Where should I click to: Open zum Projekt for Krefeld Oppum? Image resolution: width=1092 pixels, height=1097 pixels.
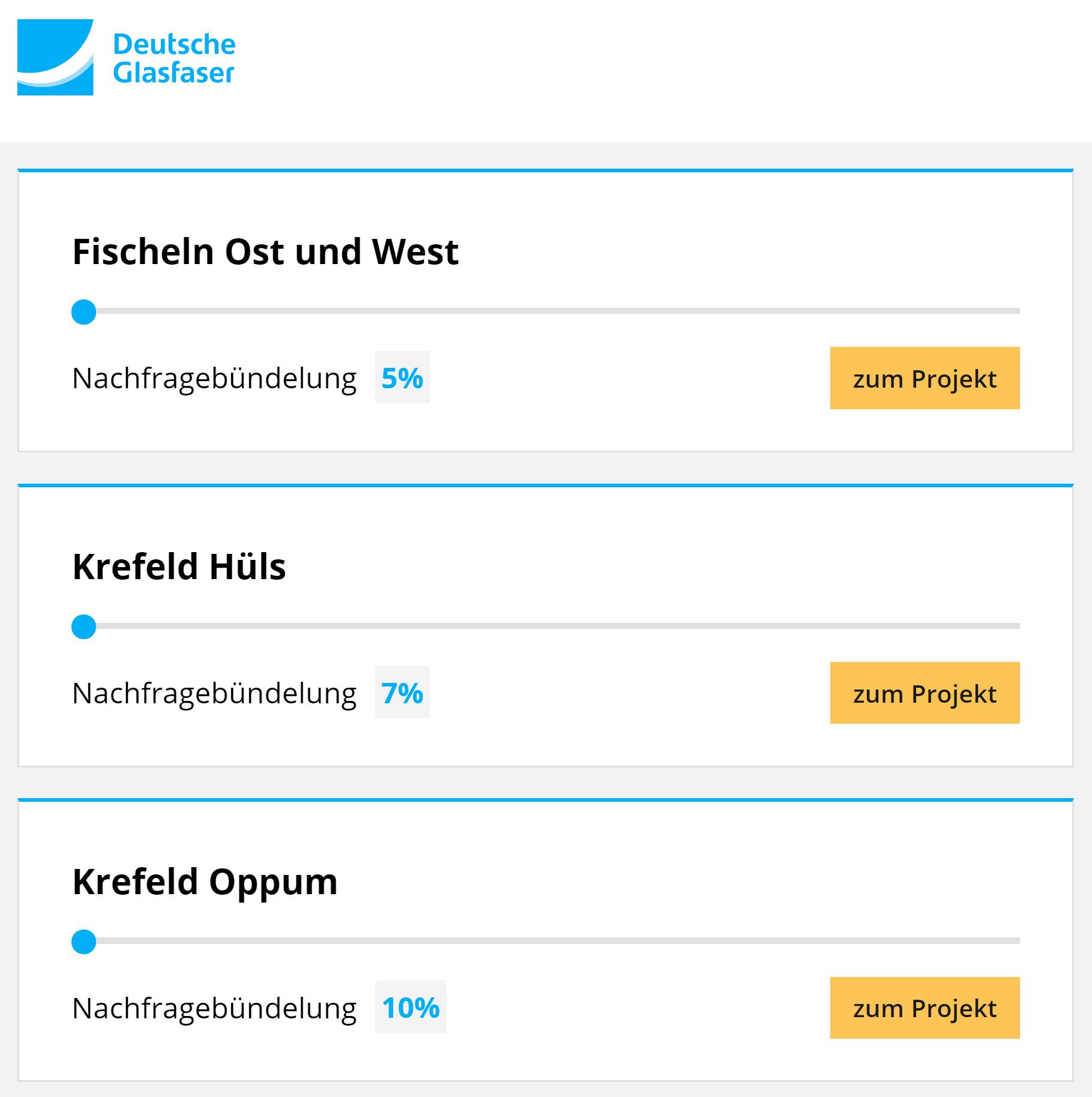925,1008
